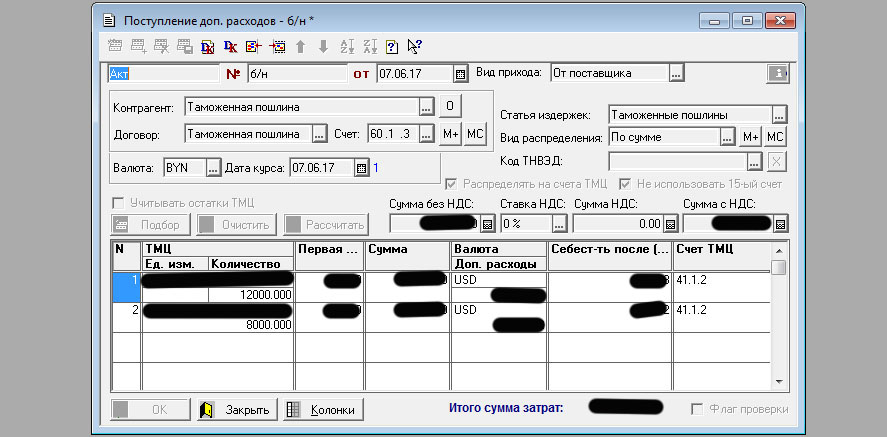Click the move row up arrow icon
Image resolution: width=887 pixels, height=437 pixels.
click(x=300, y=46)
